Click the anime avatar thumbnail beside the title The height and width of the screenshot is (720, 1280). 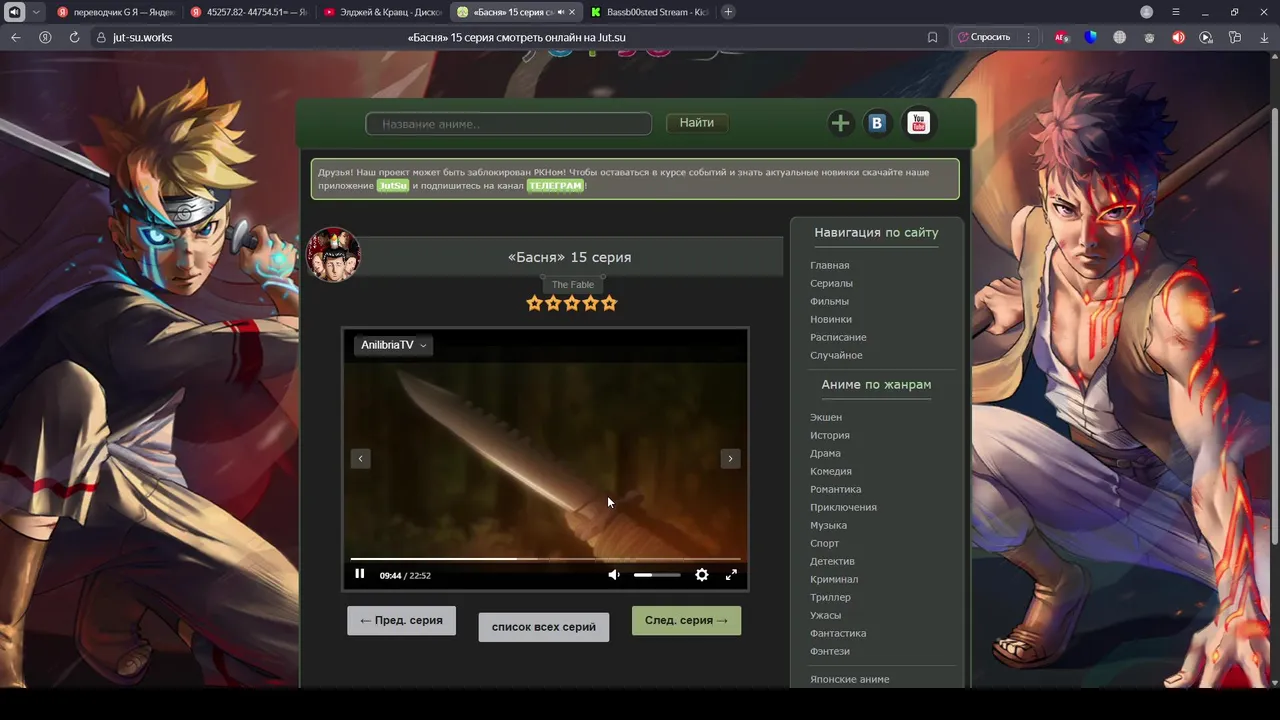(x=333, y=255)
